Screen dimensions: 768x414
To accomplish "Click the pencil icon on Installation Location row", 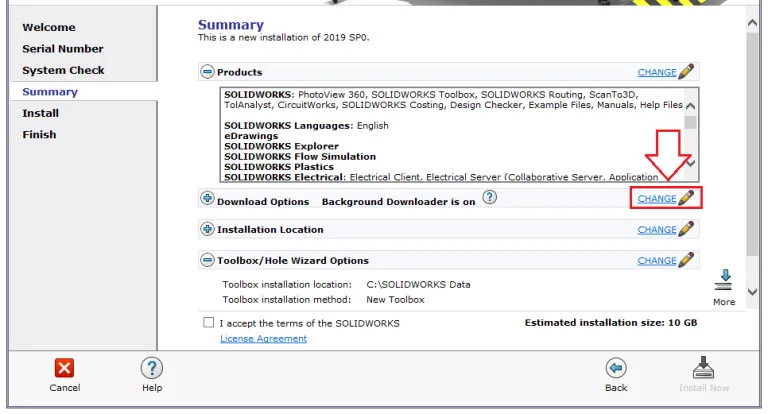I will [686, 229].
